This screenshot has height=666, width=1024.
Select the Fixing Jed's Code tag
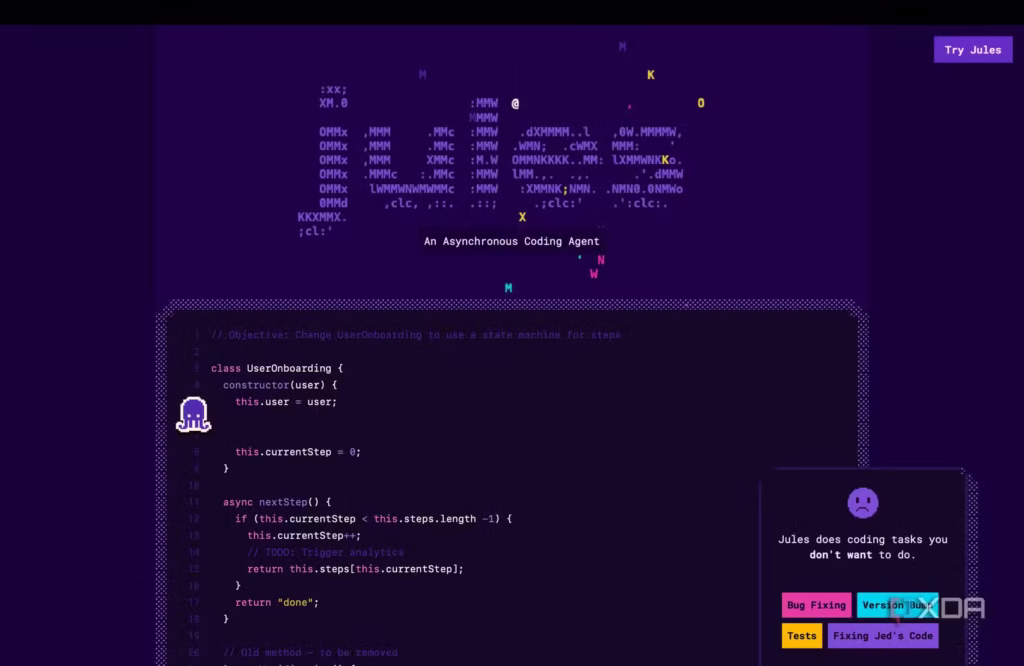(x=882, y=635)
